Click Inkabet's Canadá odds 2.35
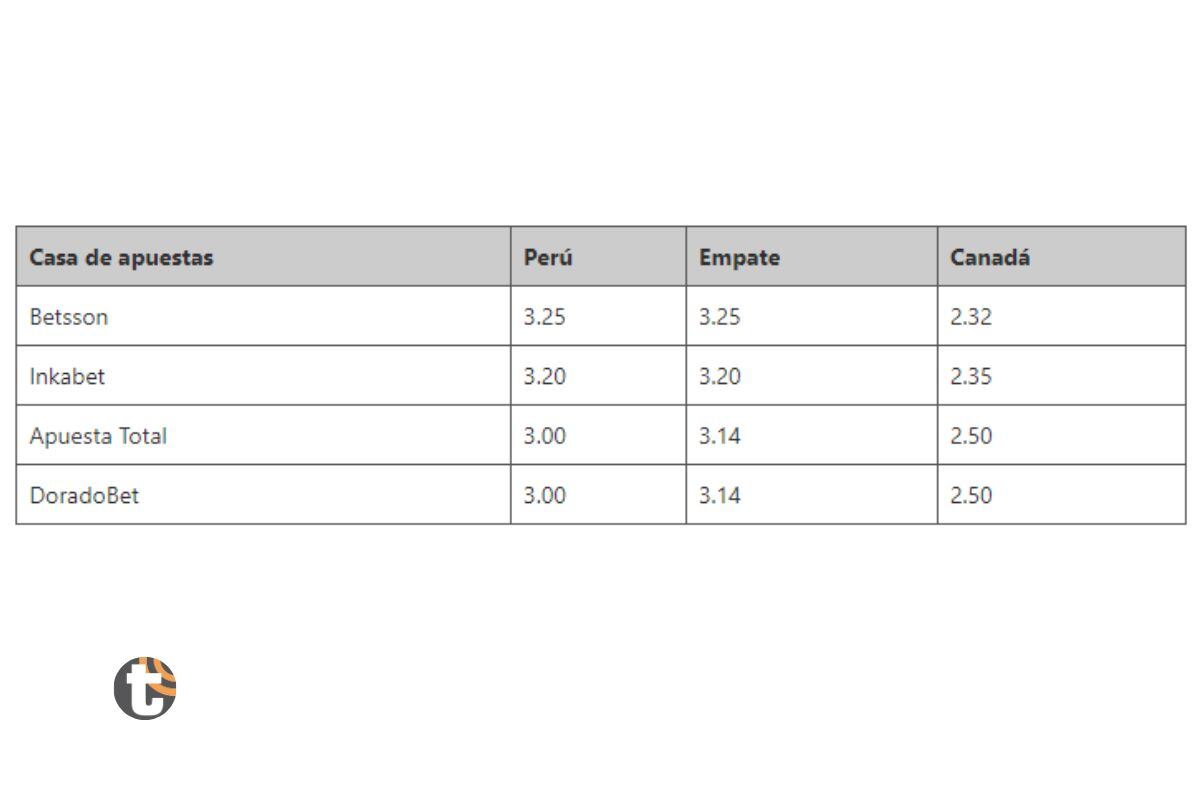Image resolution: width=1200 pixels, height=800 pixels. pos(971,377)
